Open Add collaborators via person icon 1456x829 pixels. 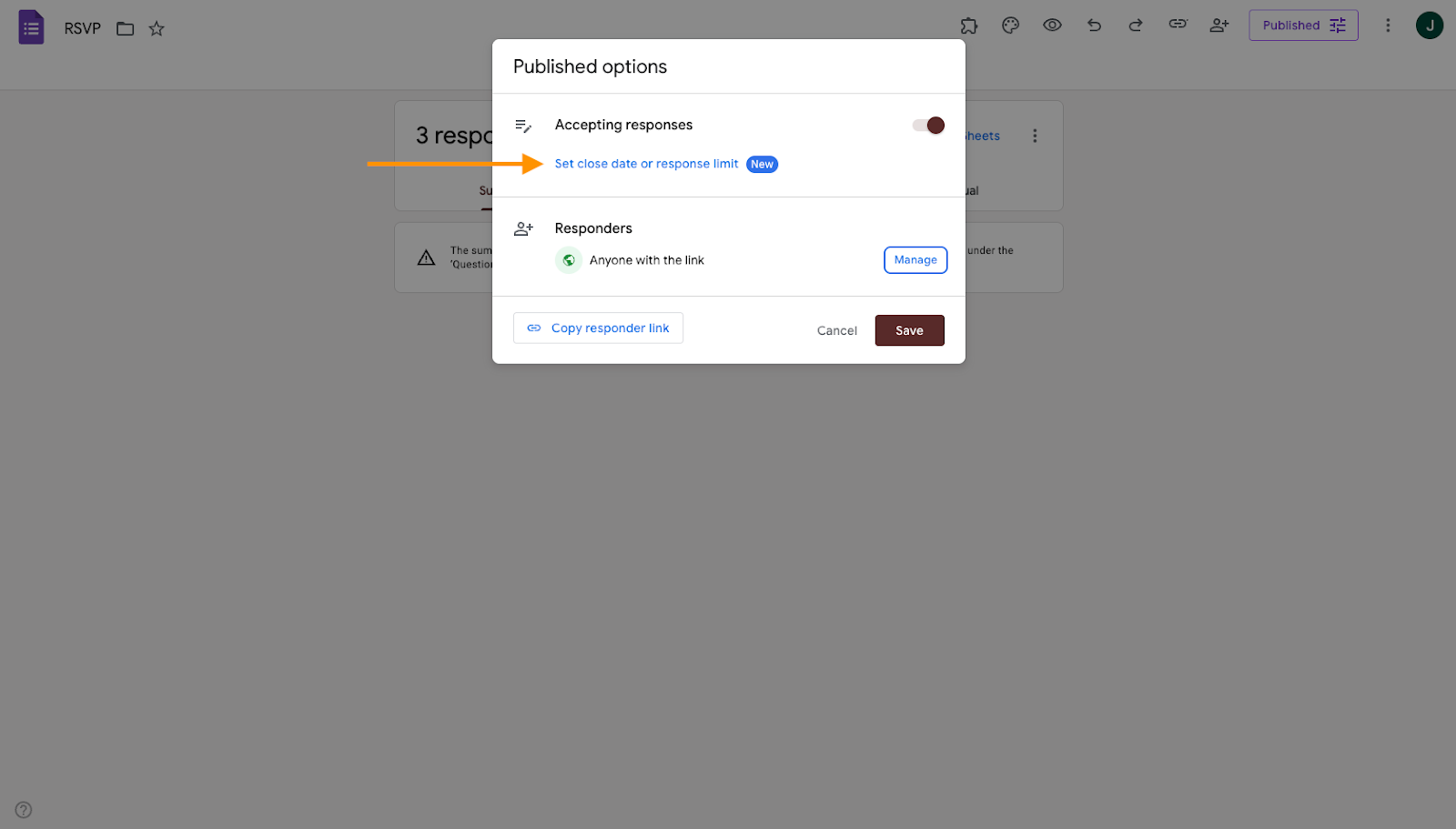click(x=1219, y=25)
